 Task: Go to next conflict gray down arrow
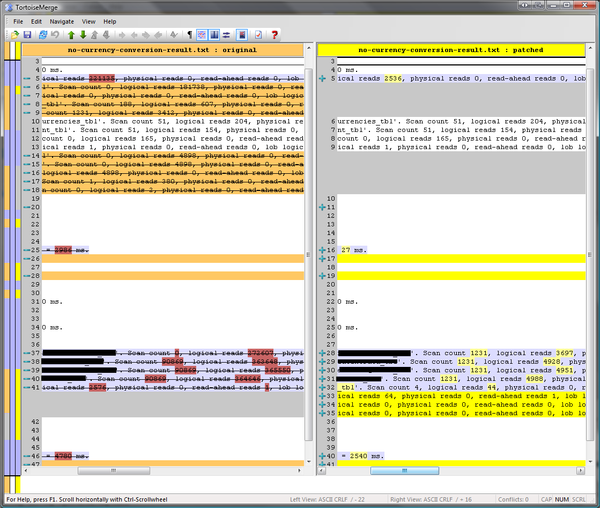(x=106, y=35)
